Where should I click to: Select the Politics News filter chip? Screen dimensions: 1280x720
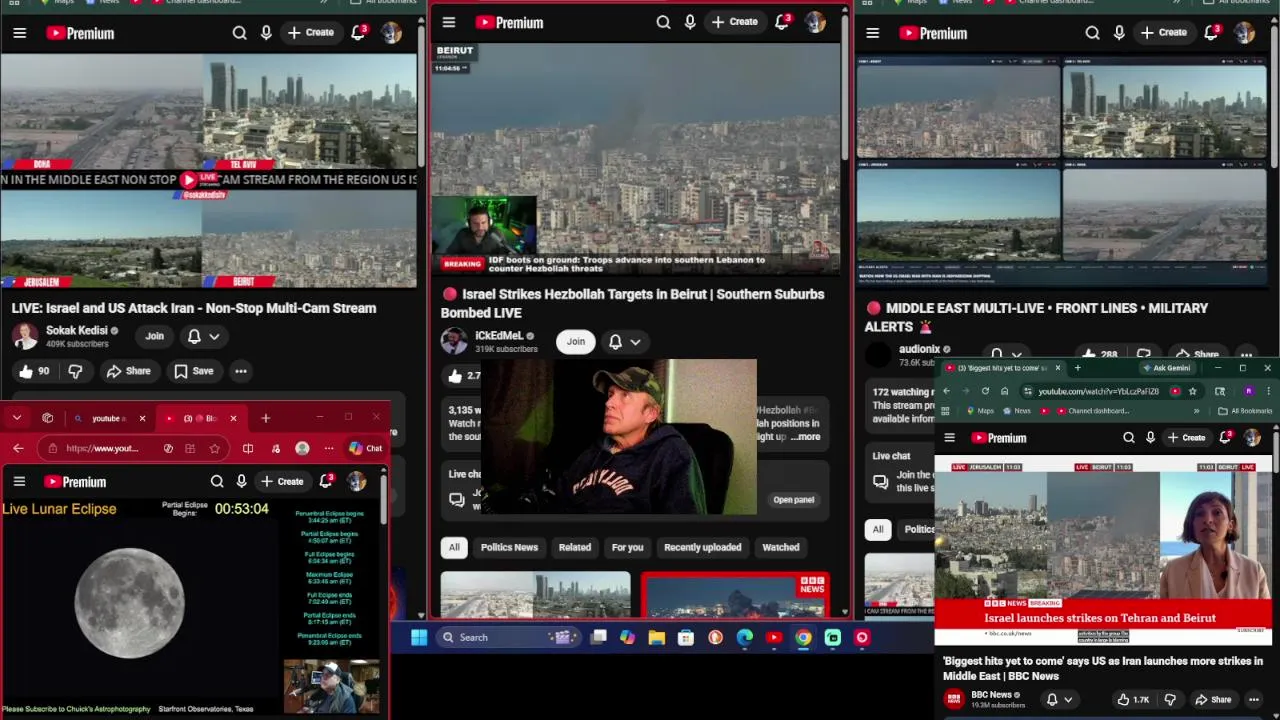click(509, 547)
